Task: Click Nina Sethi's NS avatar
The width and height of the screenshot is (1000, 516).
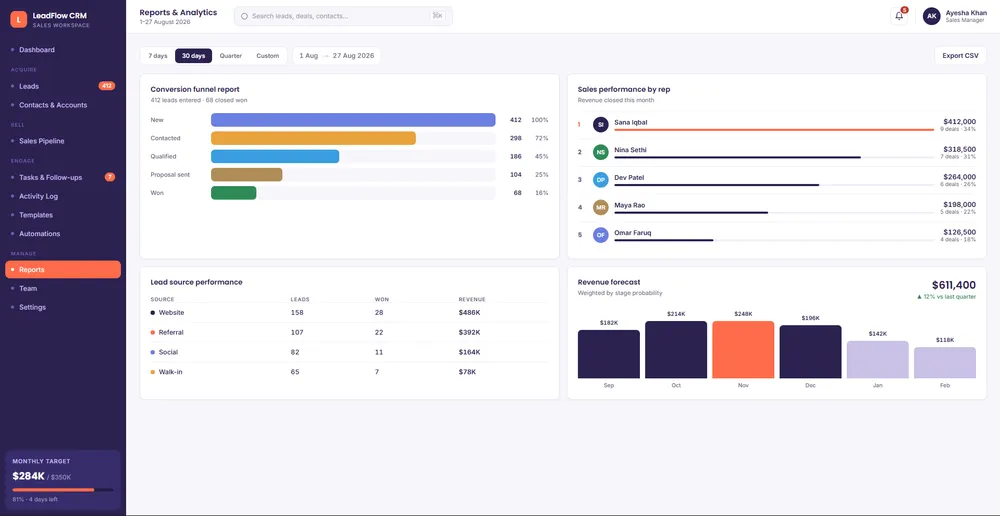Action: pos(600,152)
